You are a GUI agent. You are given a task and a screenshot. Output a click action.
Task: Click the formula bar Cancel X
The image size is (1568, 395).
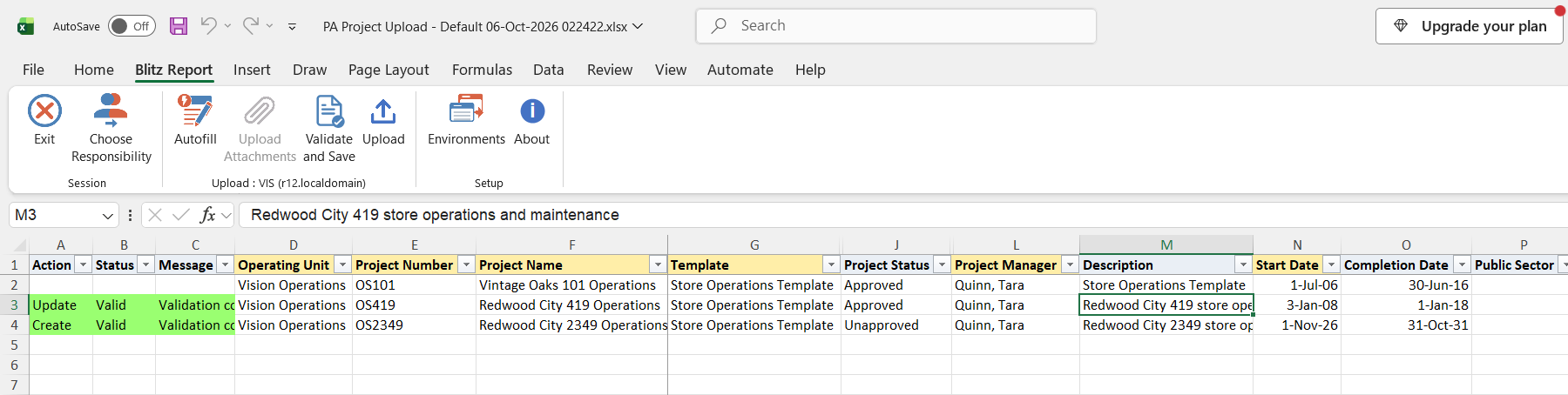[155, 215]
